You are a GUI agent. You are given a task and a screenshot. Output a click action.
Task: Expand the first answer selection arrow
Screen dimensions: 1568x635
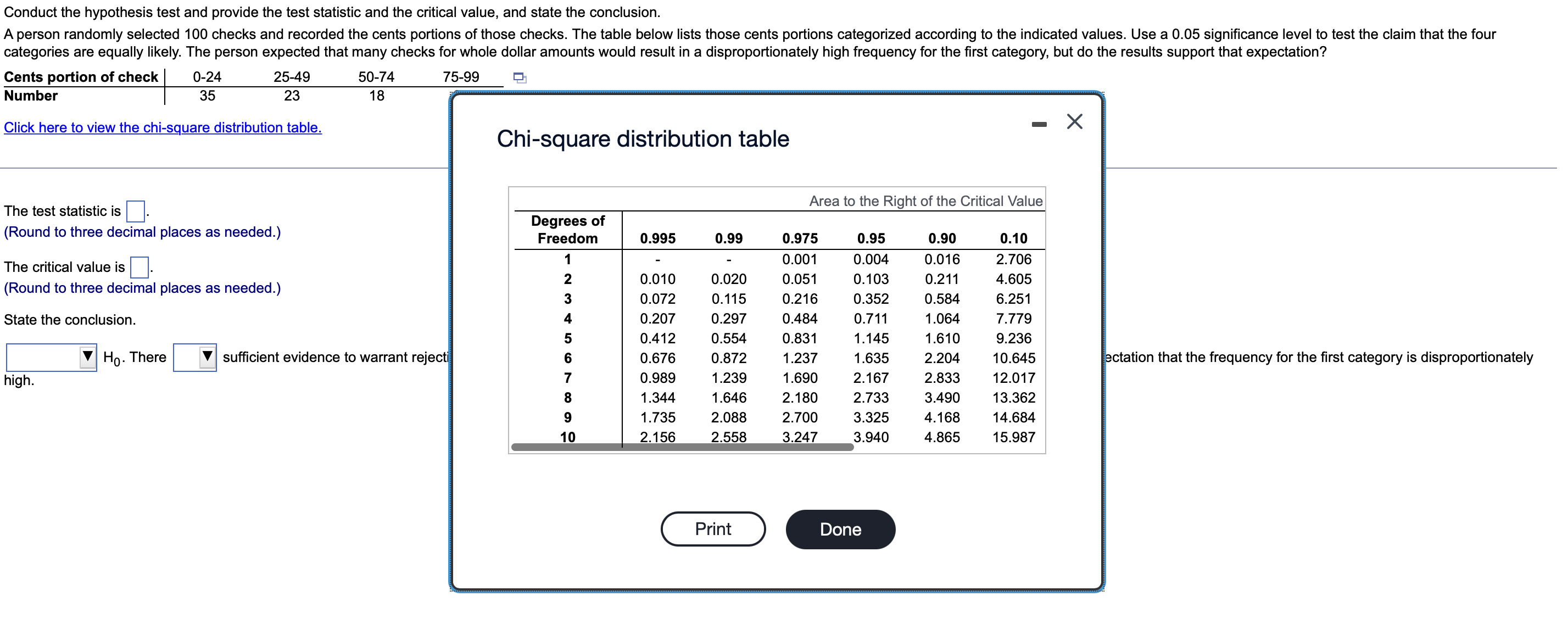tap(88, 358)
